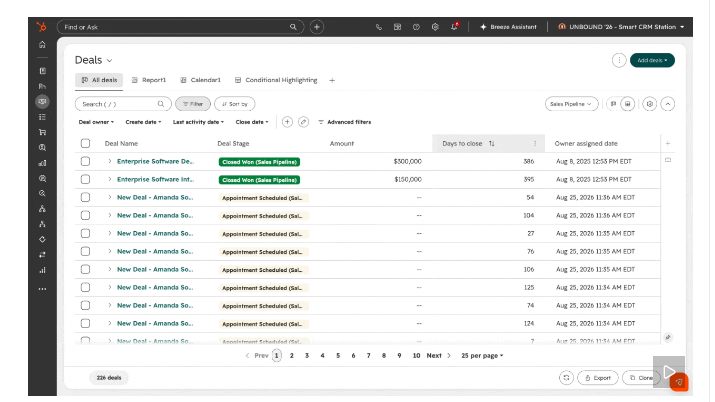
Task: Go to page 2 of deals
Action: coord(292,356)
